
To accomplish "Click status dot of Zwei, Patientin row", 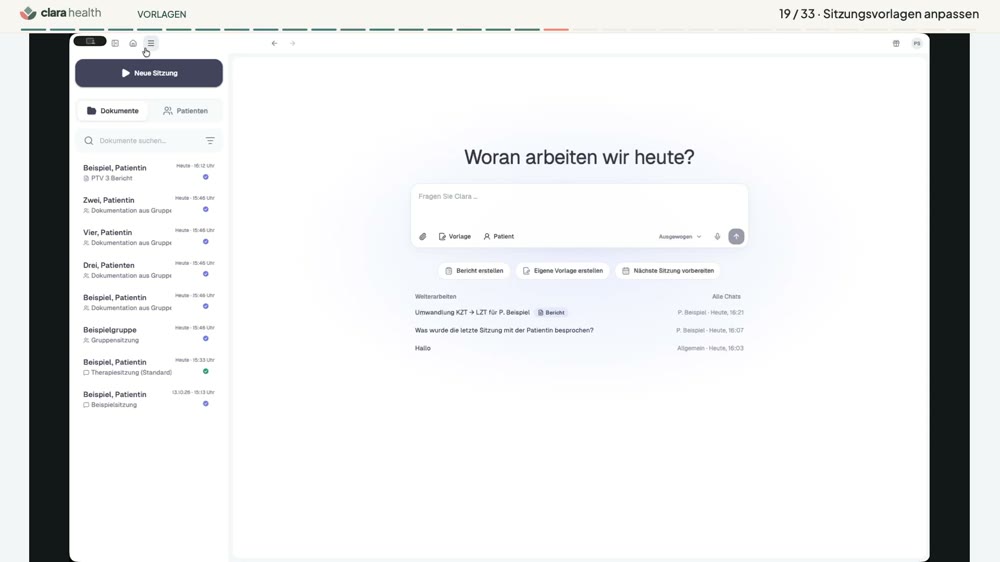I will (205, 209).
